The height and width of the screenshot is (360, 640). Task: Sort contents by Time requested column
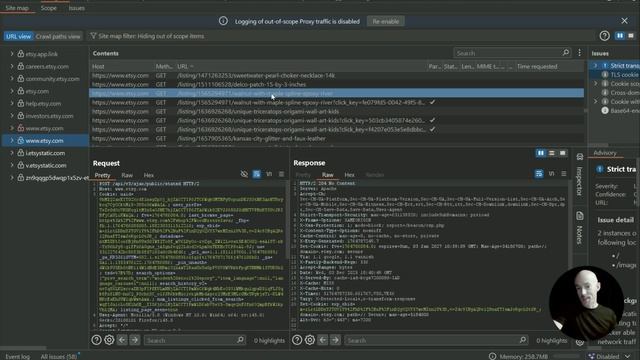(537, 66)
